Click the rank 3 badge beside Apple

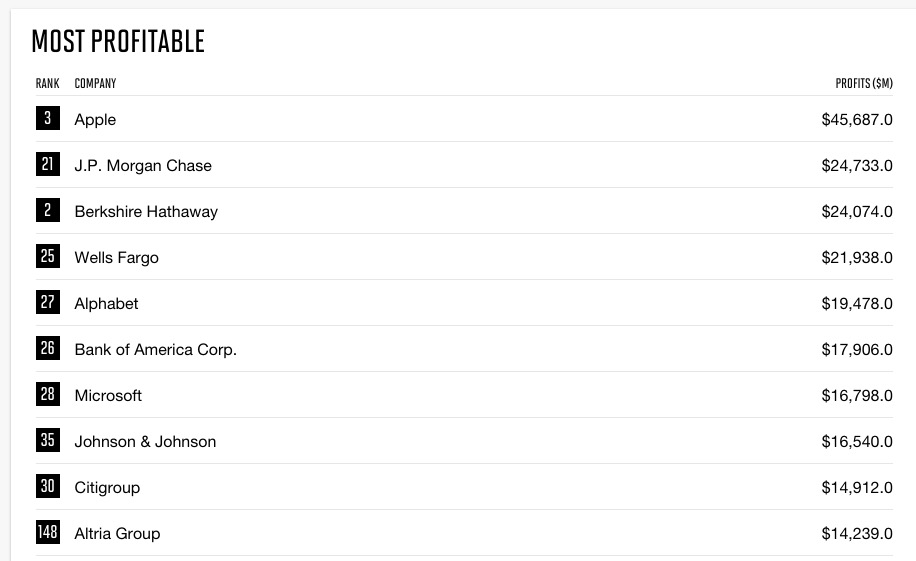(x=47, y=119)
